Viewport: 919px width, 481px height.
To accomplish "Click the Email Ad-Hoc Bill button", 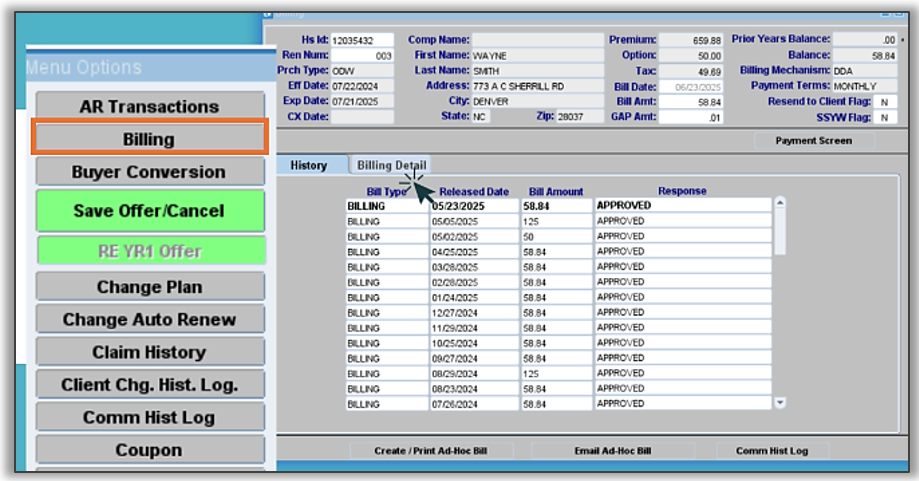I will [x=613, y=451].
